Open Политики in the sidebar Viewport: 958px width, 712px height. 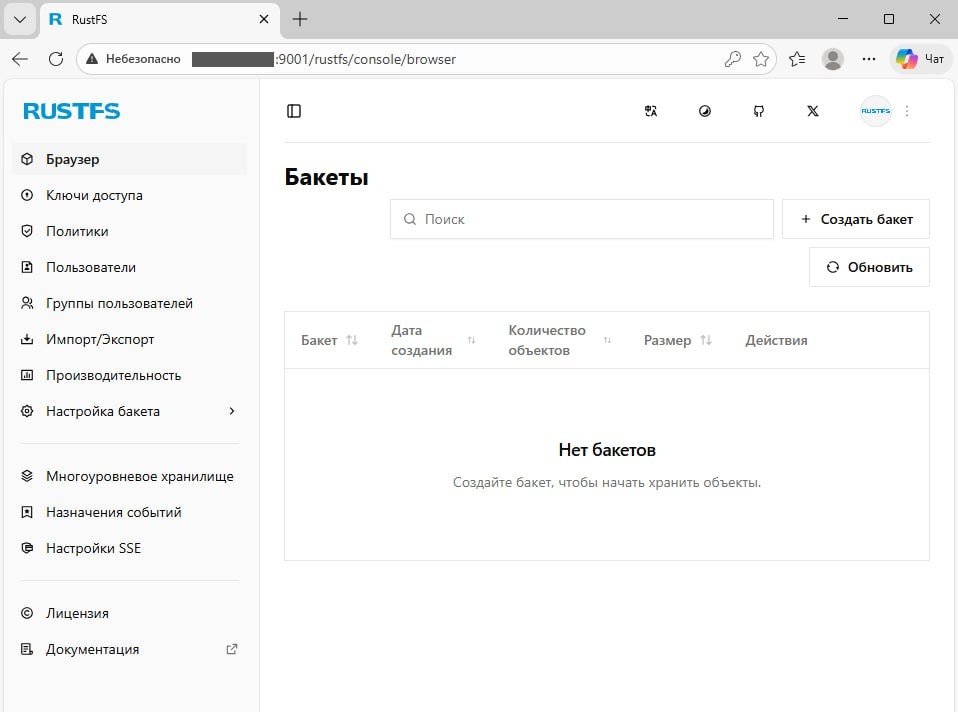coord(130,231)
